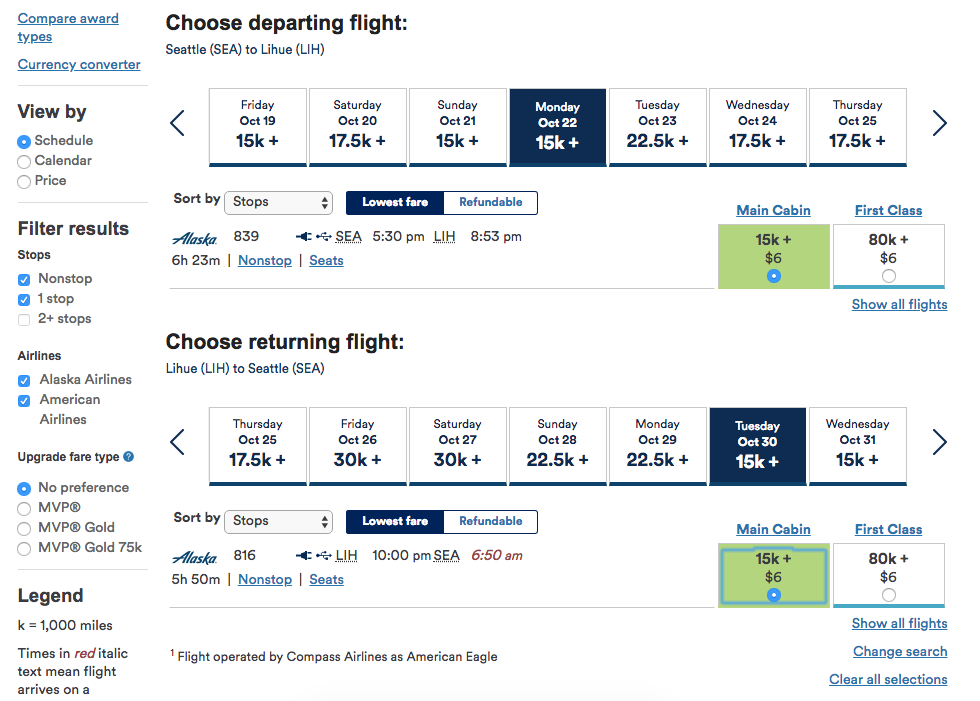980x701 pixels.
Task: Select the Tuesday Oct 23 departing date tab
Action: point(657,126)
